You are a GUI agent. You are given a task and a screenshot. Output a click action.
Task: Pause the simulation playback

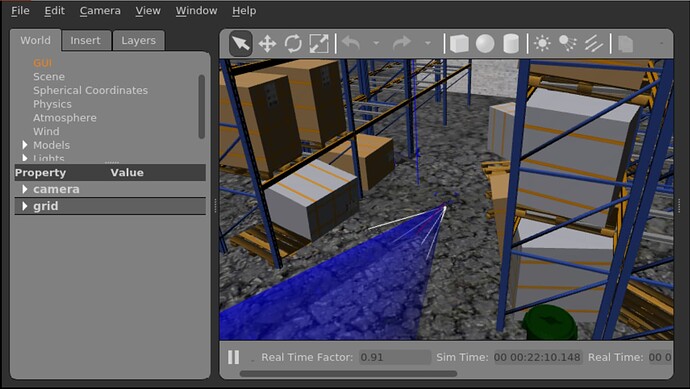234,357
